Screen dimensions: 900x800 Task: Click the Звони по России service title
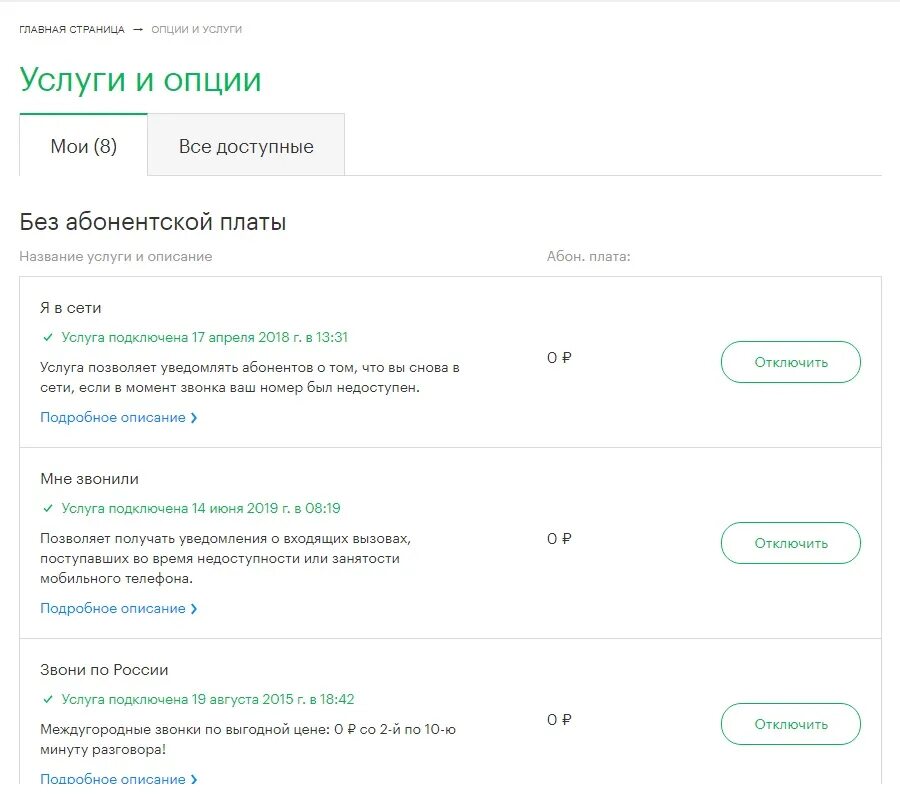tap(104, 670)
